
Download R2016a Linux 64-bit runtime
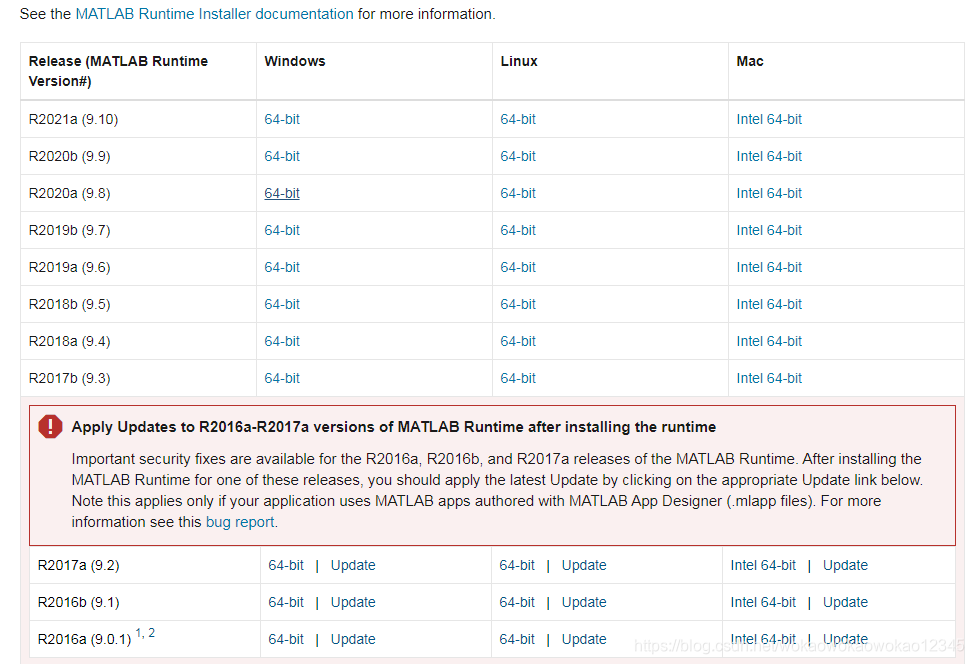[x=517, y=639]
